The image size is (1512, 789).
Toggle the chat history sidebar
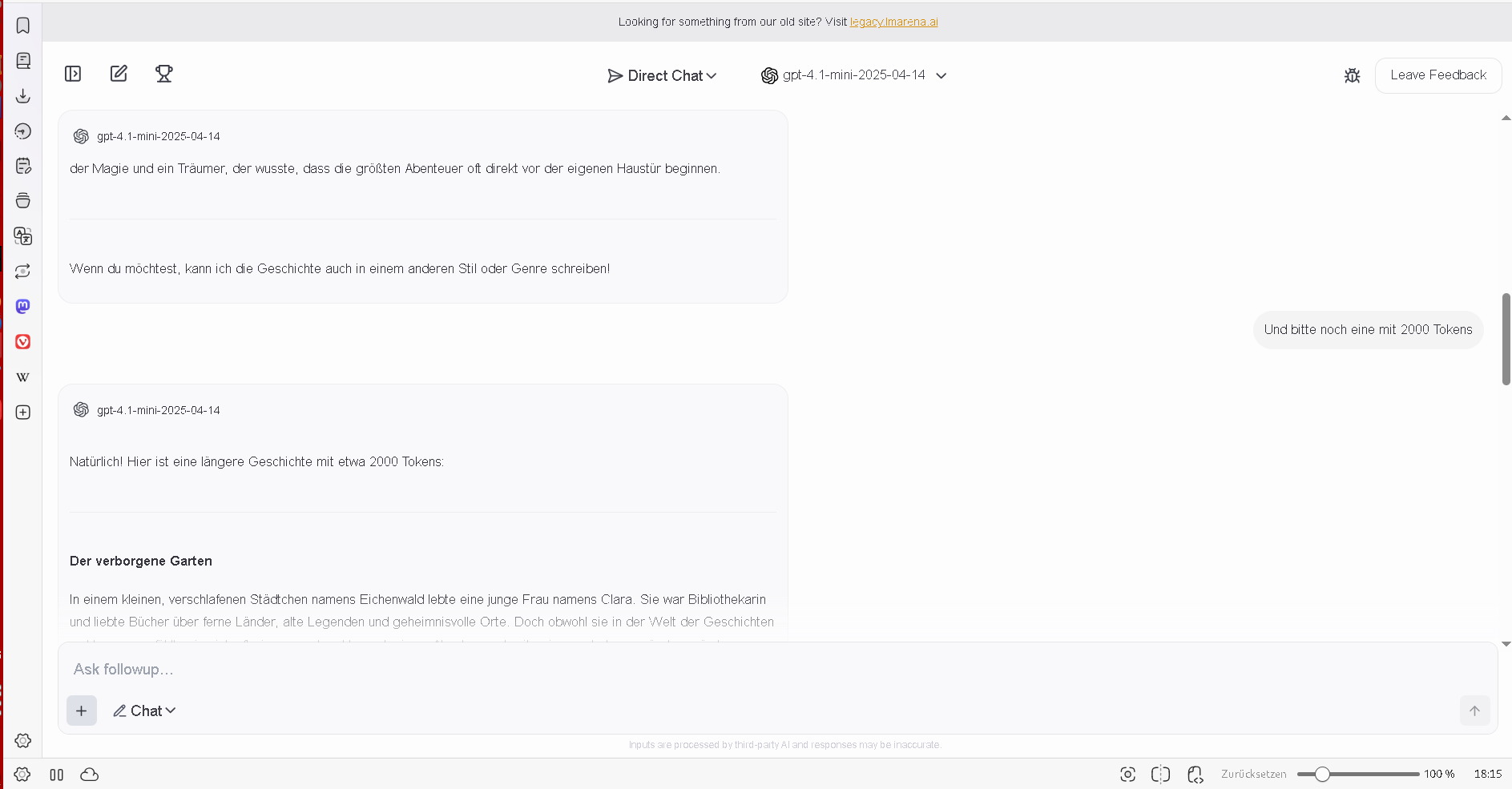(73, 74)
